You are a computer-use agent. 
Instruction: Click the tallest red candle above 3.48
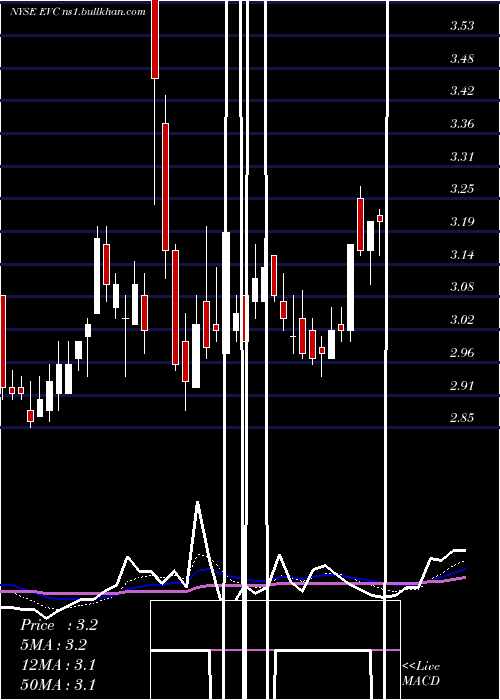[x=155, y=39]
